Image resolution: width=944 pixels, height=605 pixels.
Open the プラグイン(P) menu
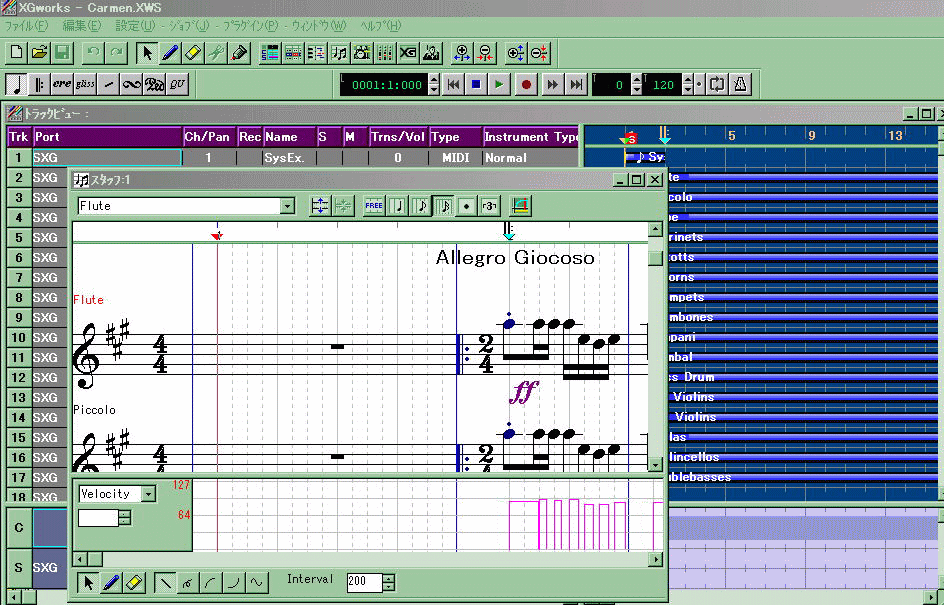pyautogui.click(x=251, y=26)
